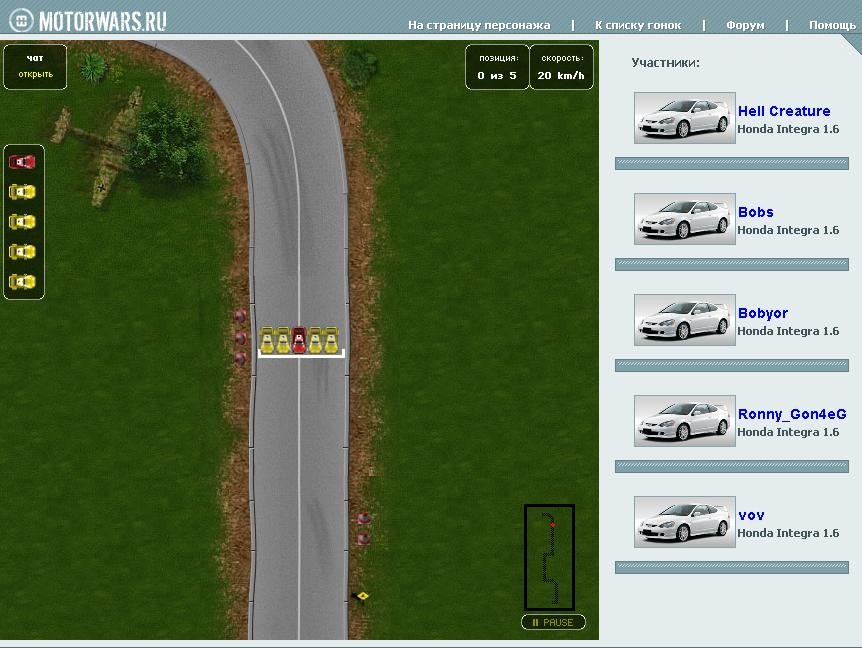Click the red car icon in the standings panel
The image size is (862, 648).
pos(23,162)
